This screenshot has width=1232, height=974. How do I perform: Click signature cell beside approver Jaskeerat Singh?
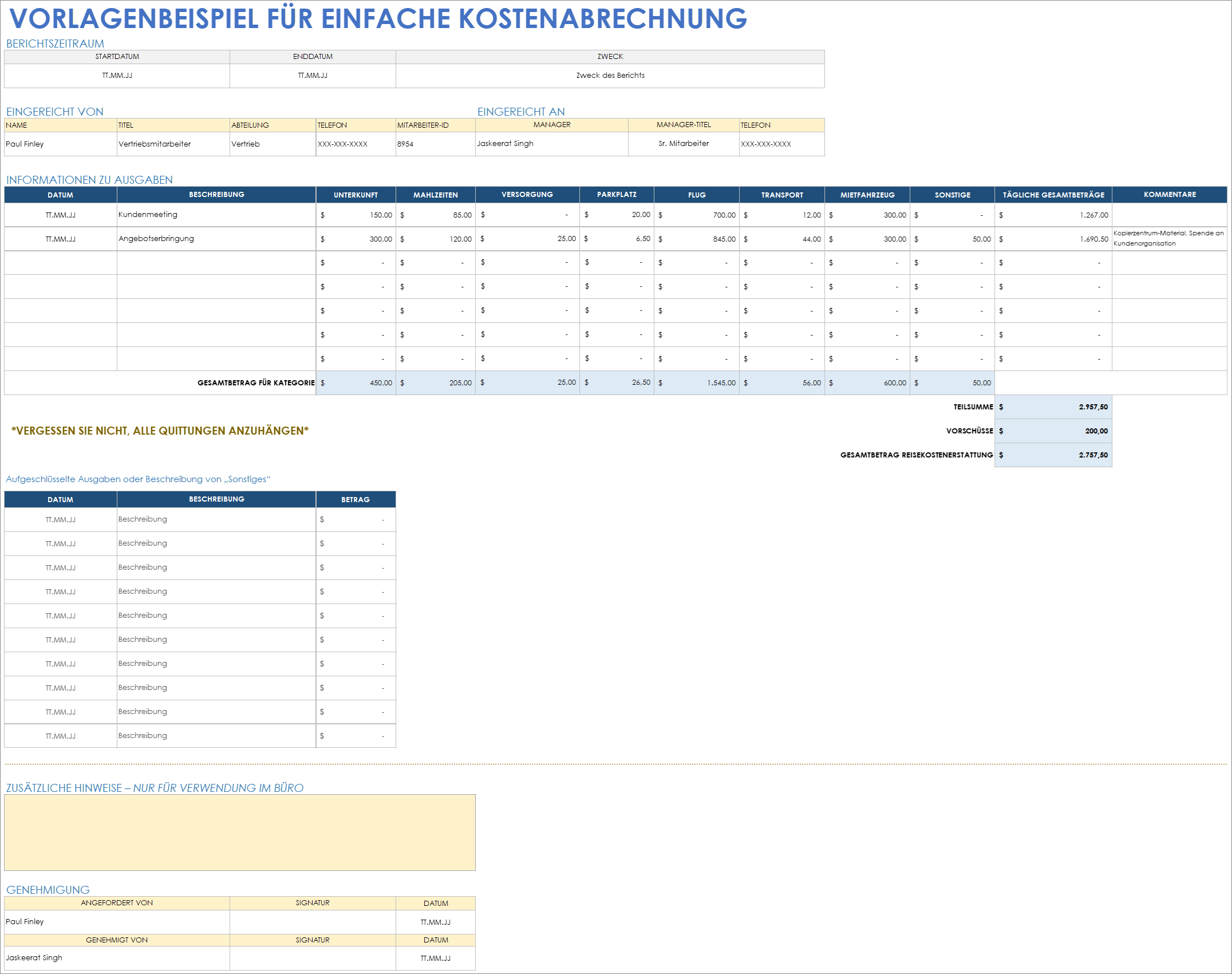click(313, 958)
